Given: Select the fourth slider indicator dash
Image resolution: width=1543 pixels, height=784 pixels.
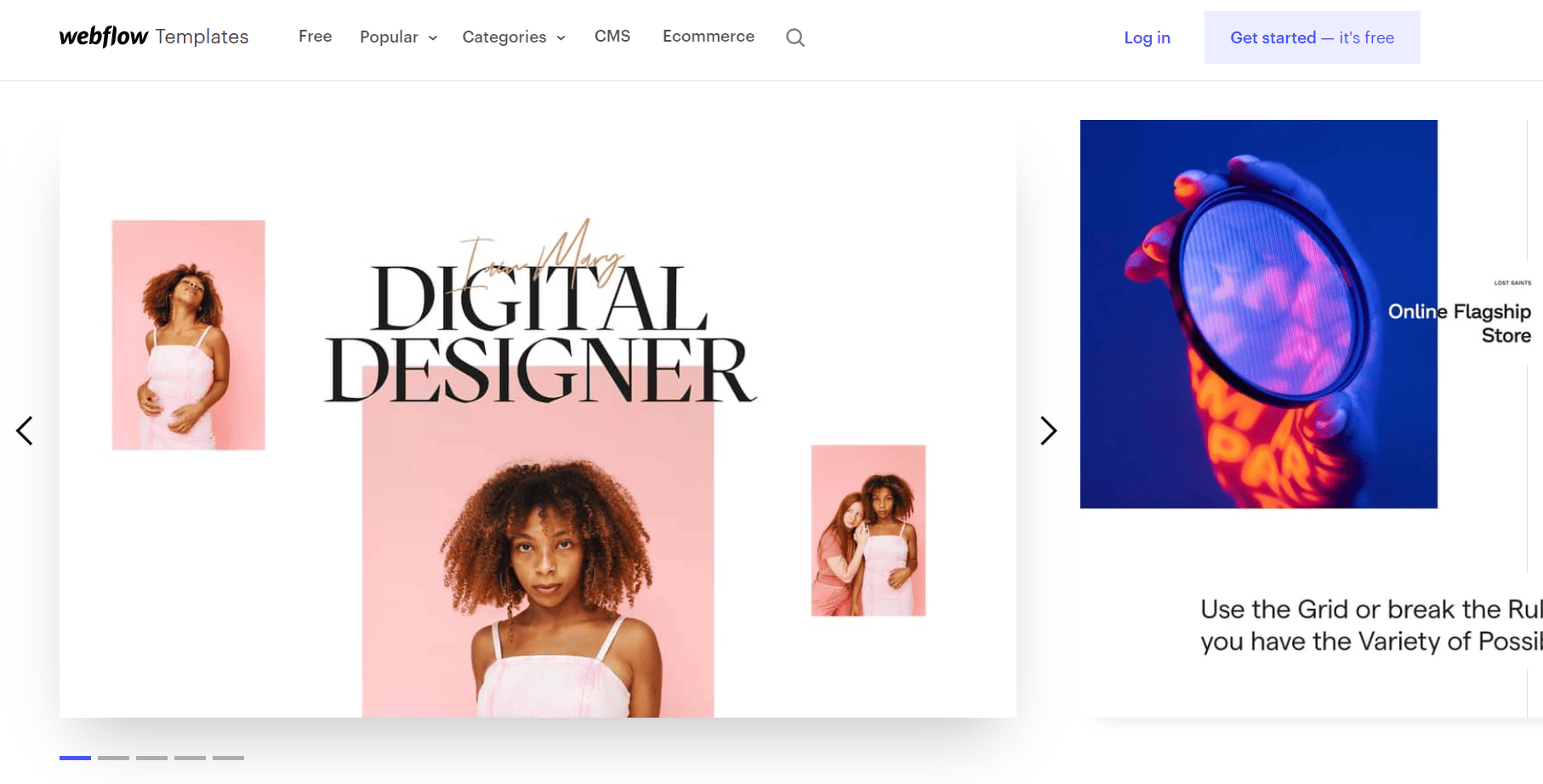Looking at the screenshot, I should pyautogui.click(x=190, y=758).
